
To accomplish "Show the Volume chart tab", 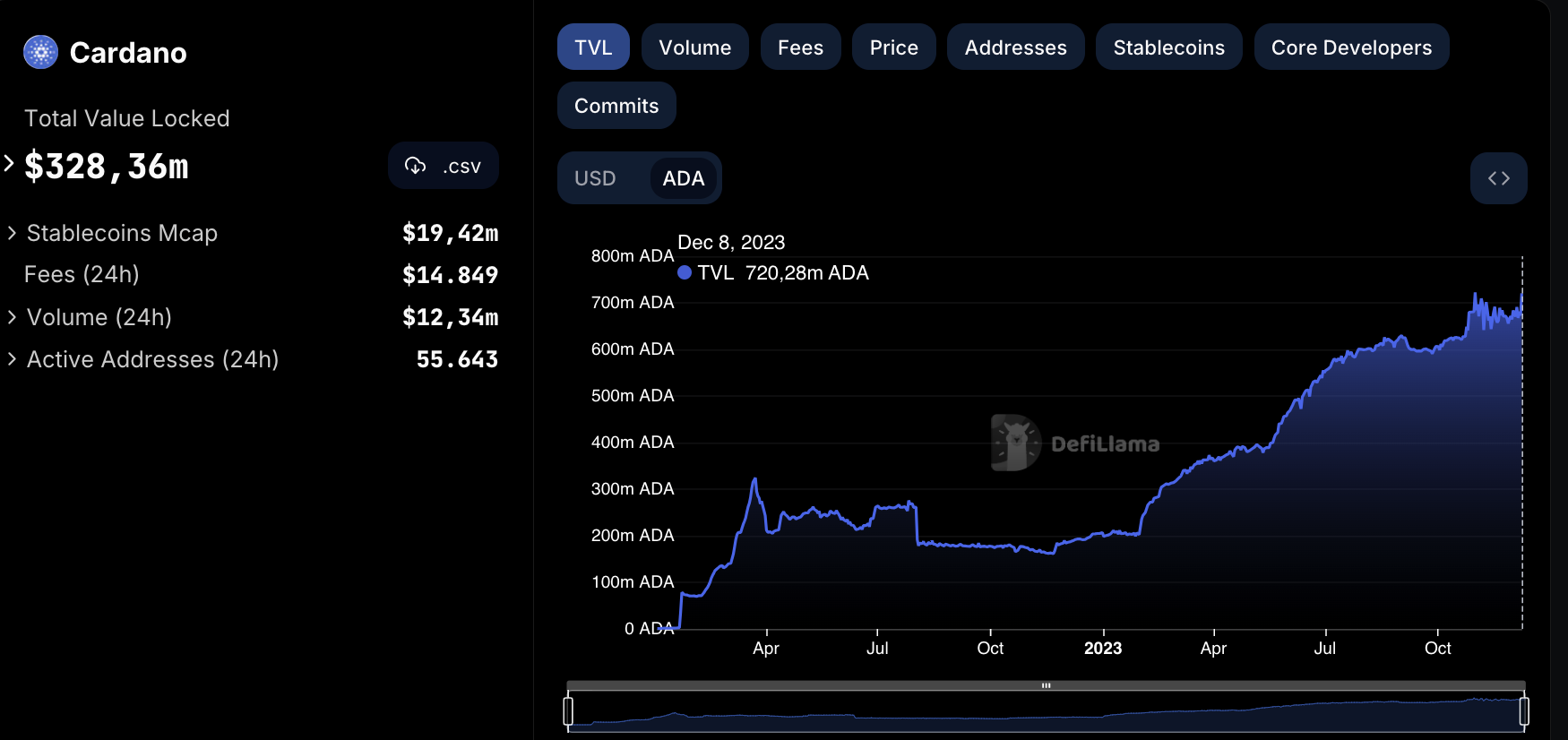I will pyautogui.click(x=695, y=47).
